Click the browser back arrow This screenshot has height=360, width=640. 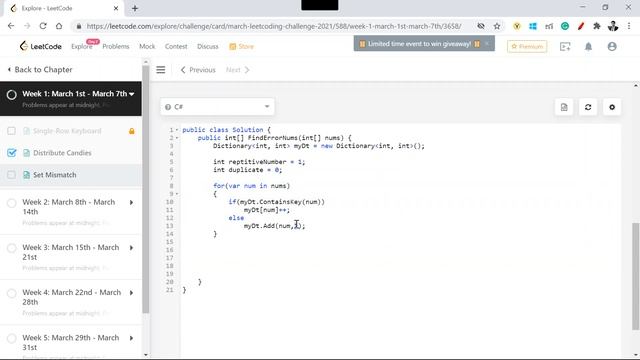tap(11, 26)
